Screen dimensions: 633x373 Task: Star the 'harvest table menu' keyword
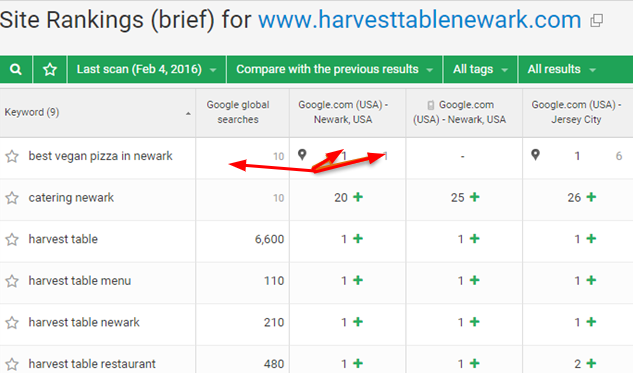(x=12, y=281)
